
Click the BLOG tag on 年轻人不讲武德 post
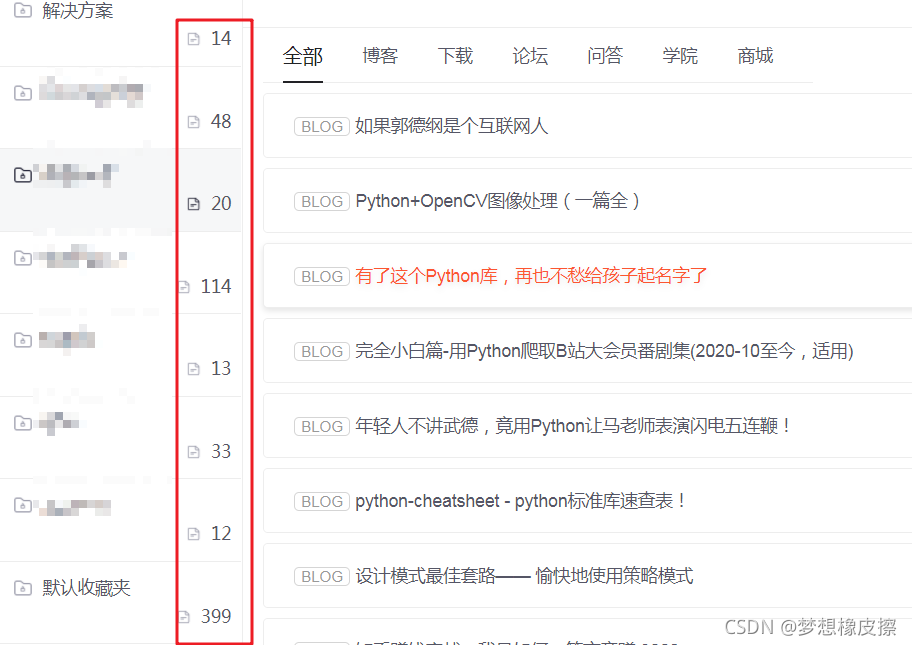(x=322, y=426)
